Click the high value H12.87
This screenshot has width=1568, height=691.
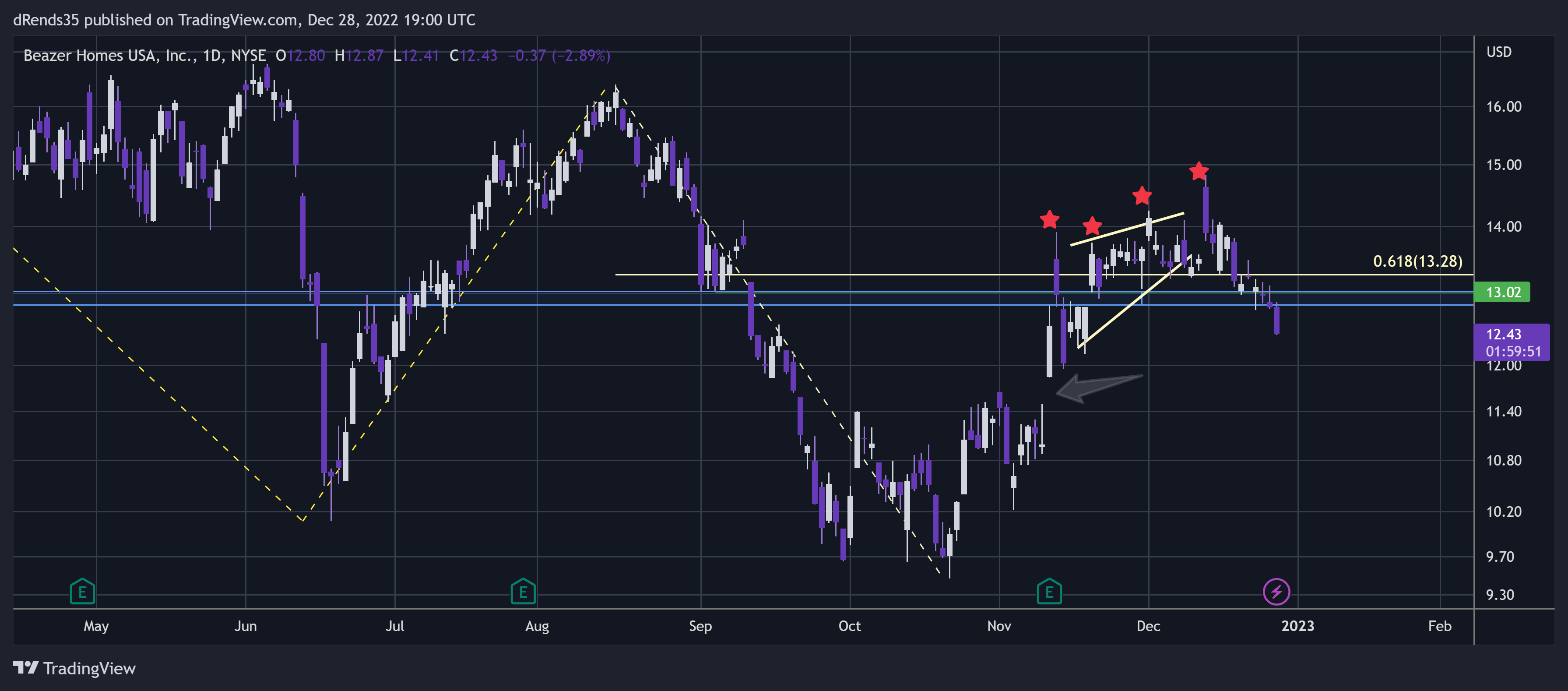point(359,56)
